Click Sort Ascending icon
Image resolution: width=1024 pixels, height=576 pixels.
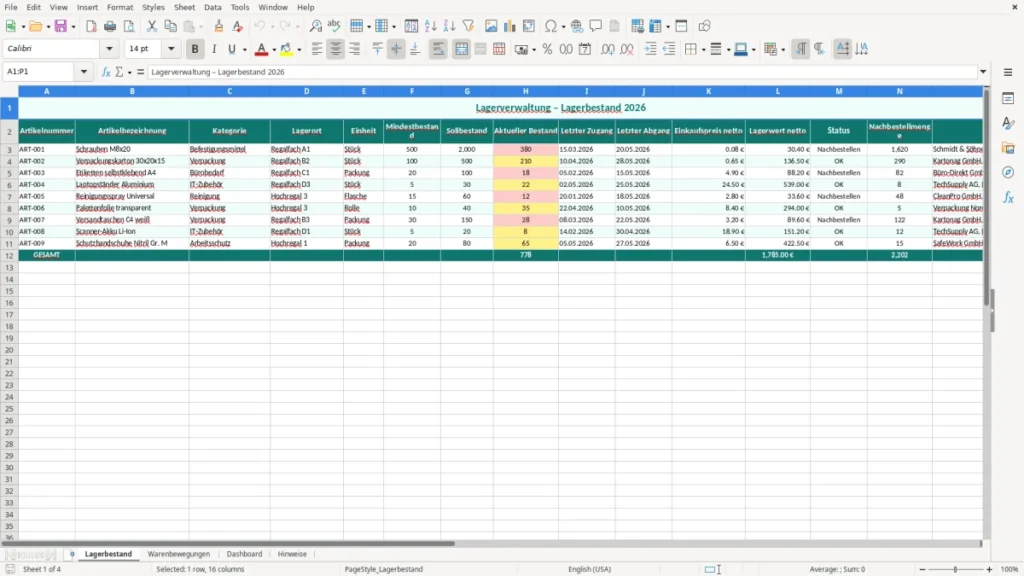430,26
